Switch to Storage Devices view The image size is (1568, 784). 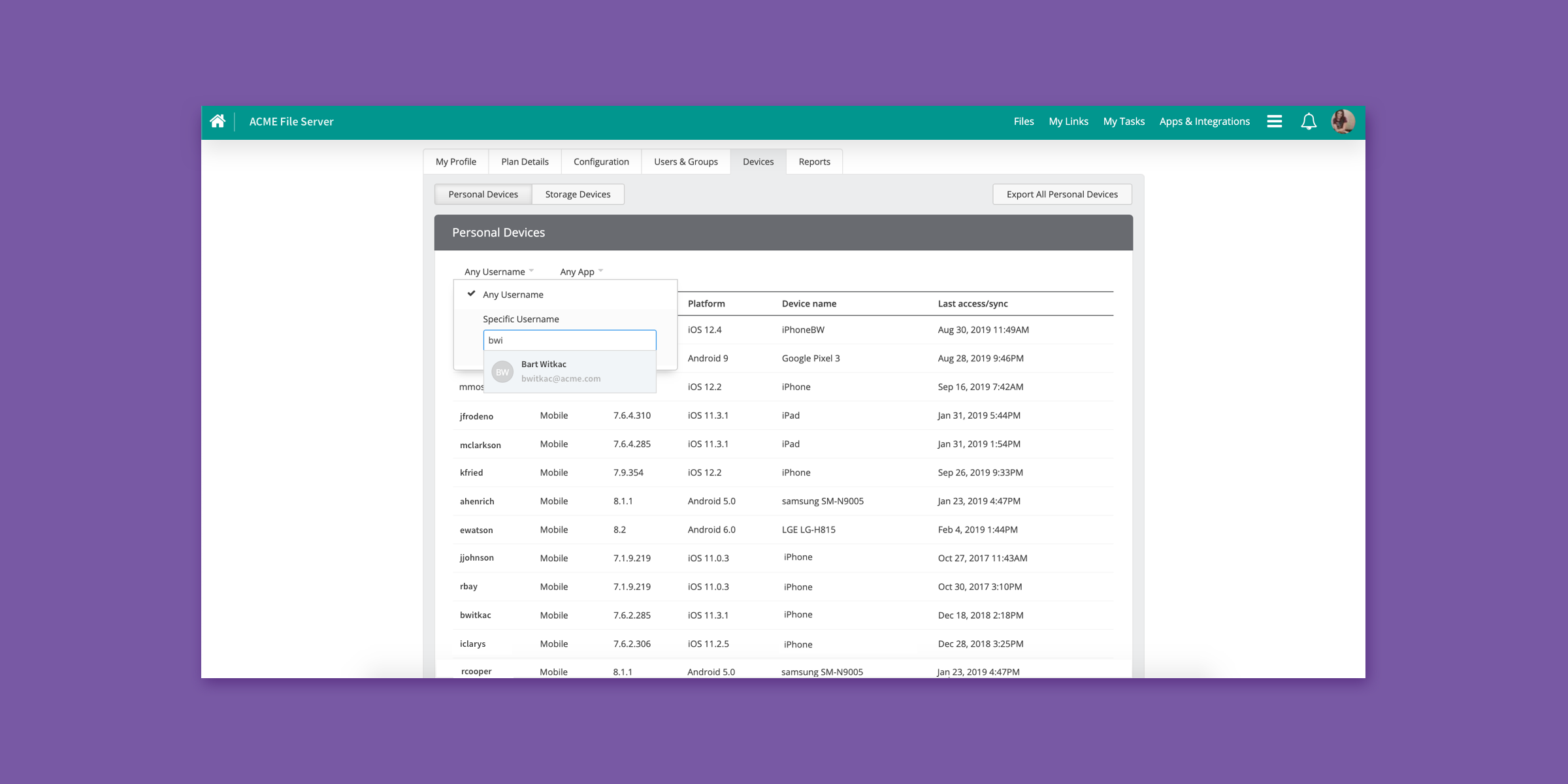[578, 195]
